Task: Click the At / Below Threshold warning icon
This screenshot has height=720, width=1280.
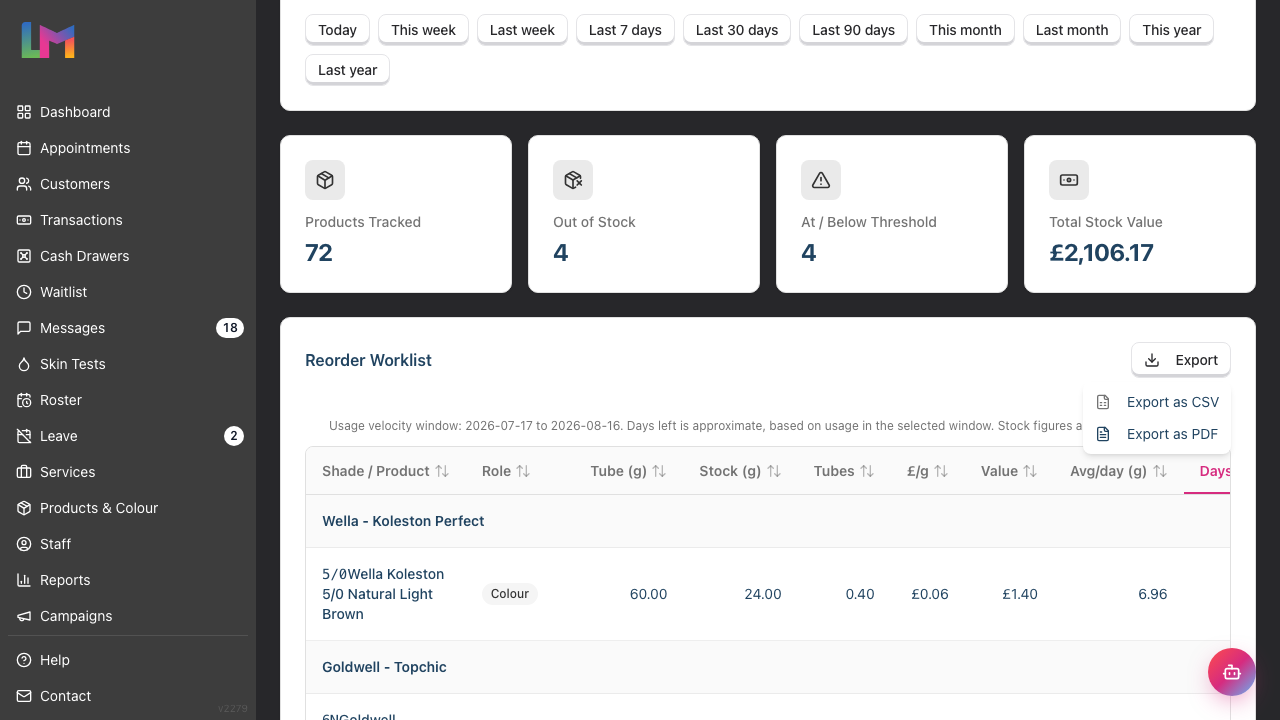Action: coord(821,180)
